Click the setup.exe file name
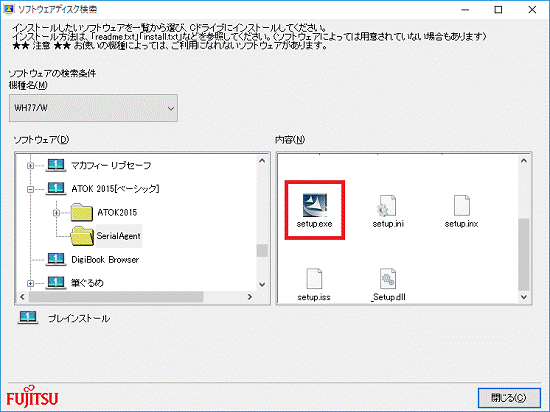550x412 pixels. 314,224
